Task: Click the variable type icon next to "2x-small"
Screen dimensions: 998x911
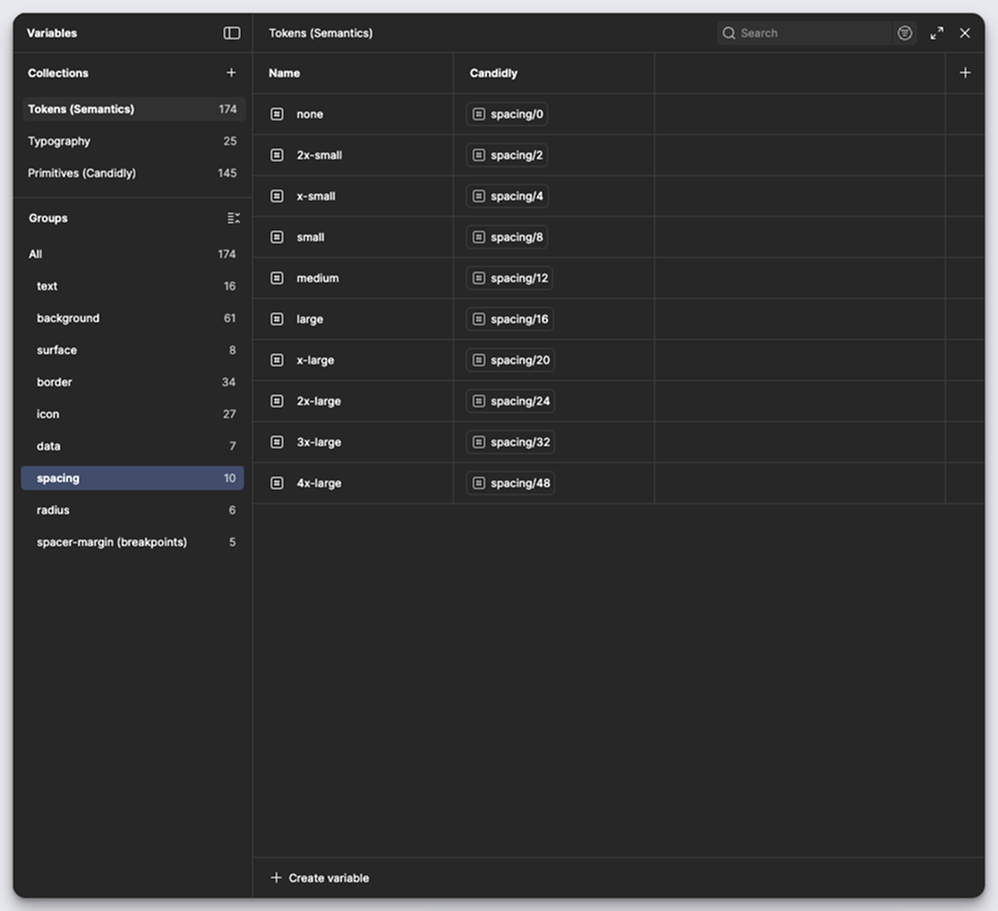Action: pos(276,155)
